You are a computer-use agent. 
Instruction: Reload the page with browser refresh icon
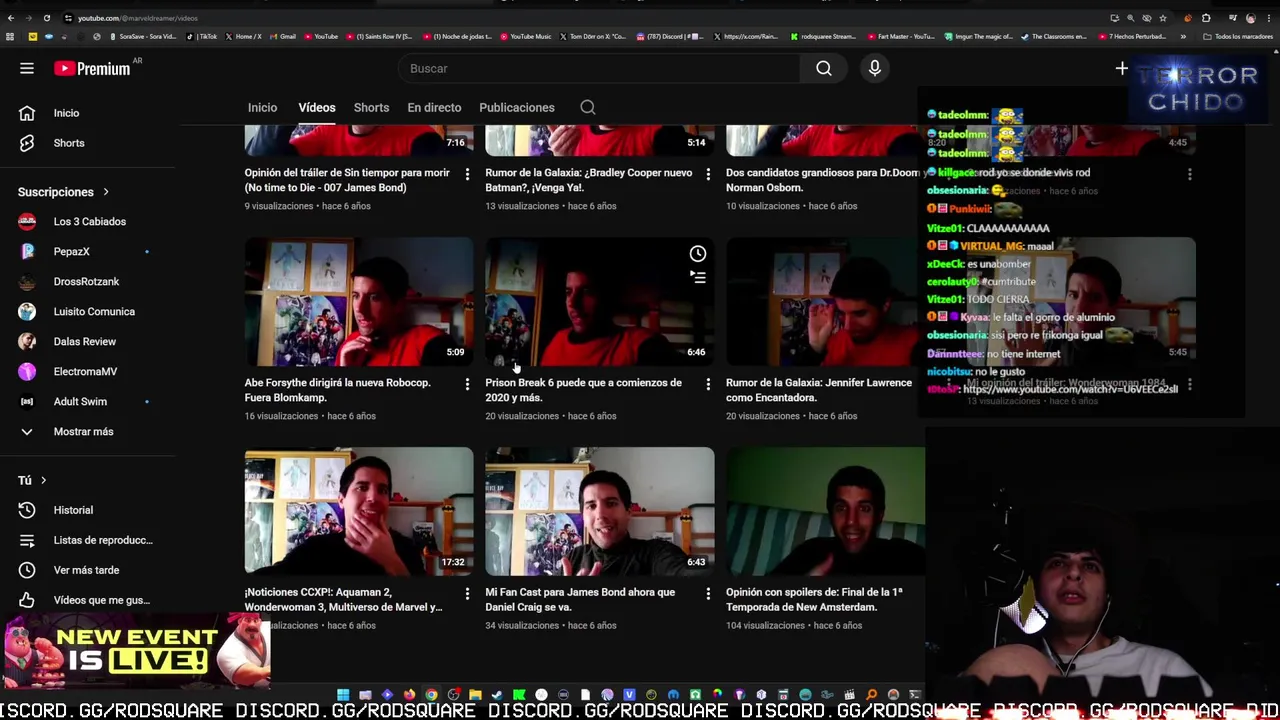coord(47,18)
